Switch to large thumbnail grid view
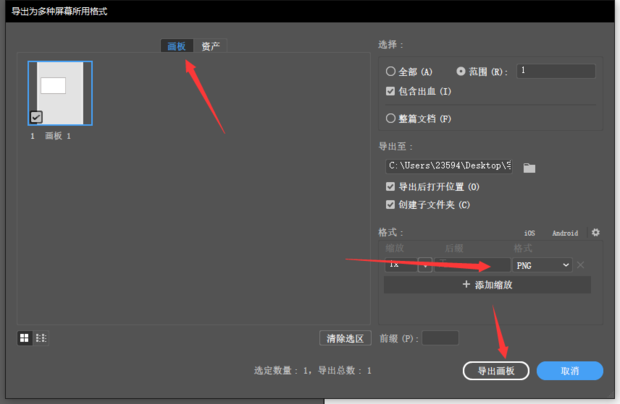This screenshot has width=620, height=404. pos(24,338)
